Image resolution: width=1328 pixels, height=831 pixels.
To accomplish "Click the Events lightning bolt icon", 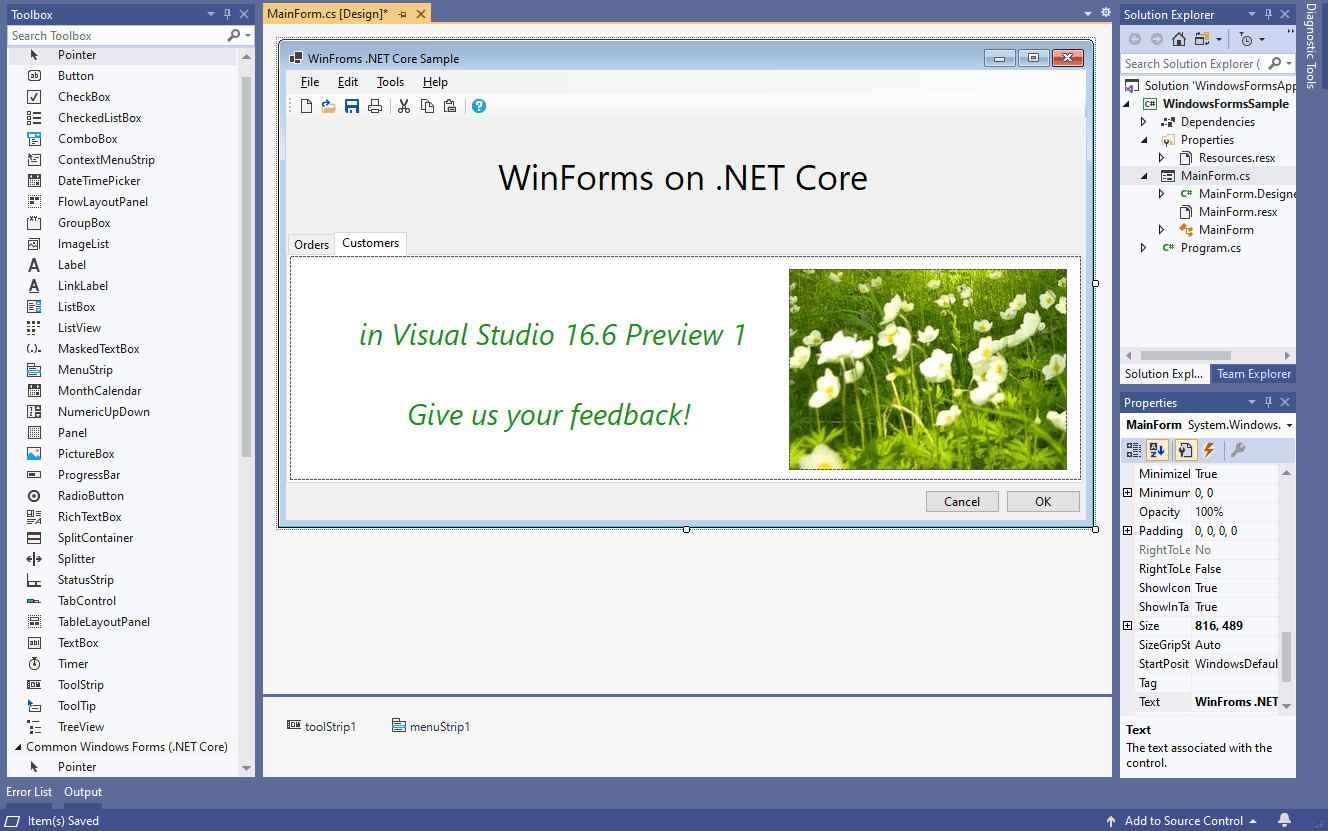I will [1208, 451].
